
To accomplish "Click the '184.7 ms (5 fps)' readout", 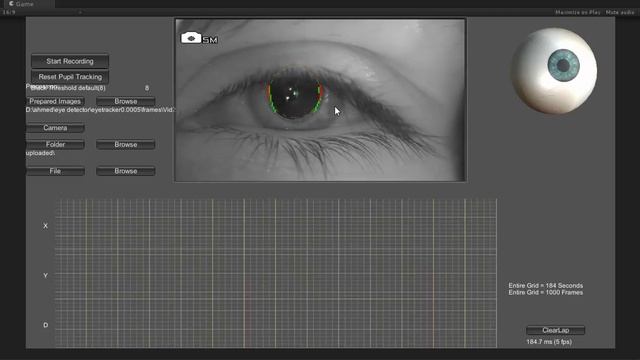I will tap(549, 342).
